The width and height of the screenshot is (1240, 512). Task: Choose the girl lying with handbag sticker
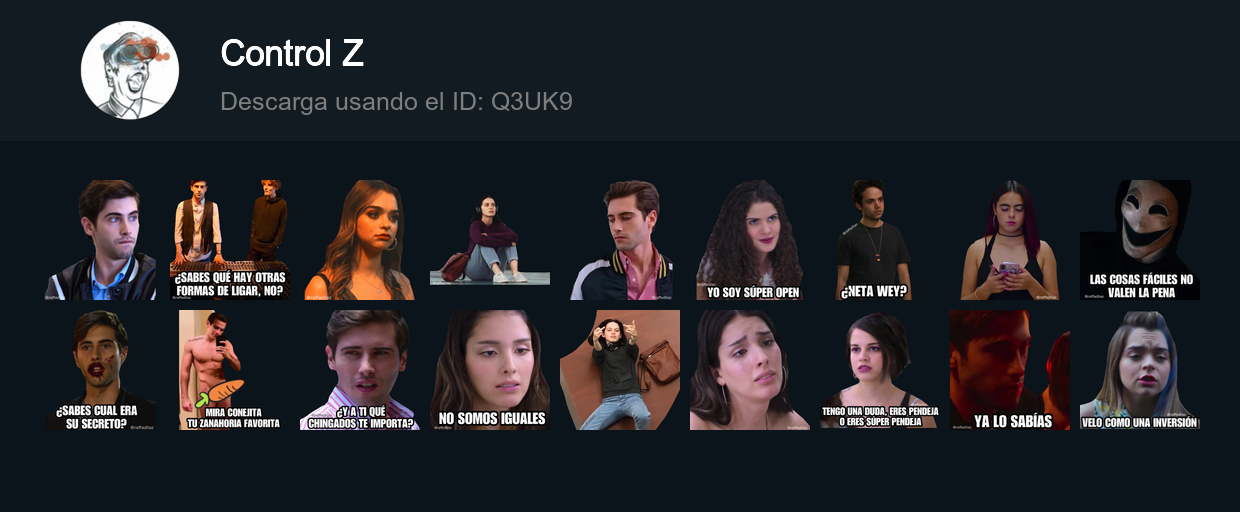click(x=620, y=370)
